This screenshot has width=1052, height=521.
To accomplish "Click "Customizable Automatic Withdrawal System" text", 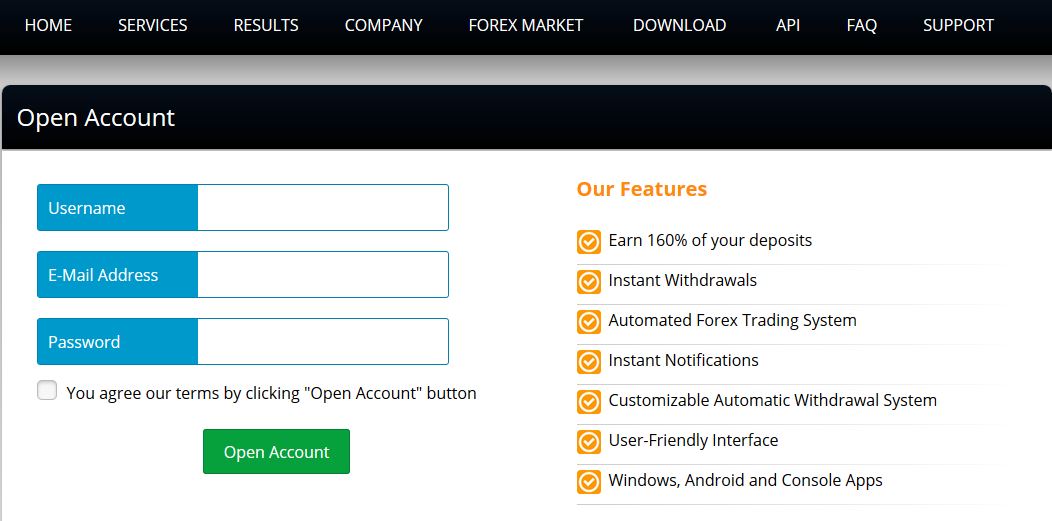I will (x=772, y=400).
